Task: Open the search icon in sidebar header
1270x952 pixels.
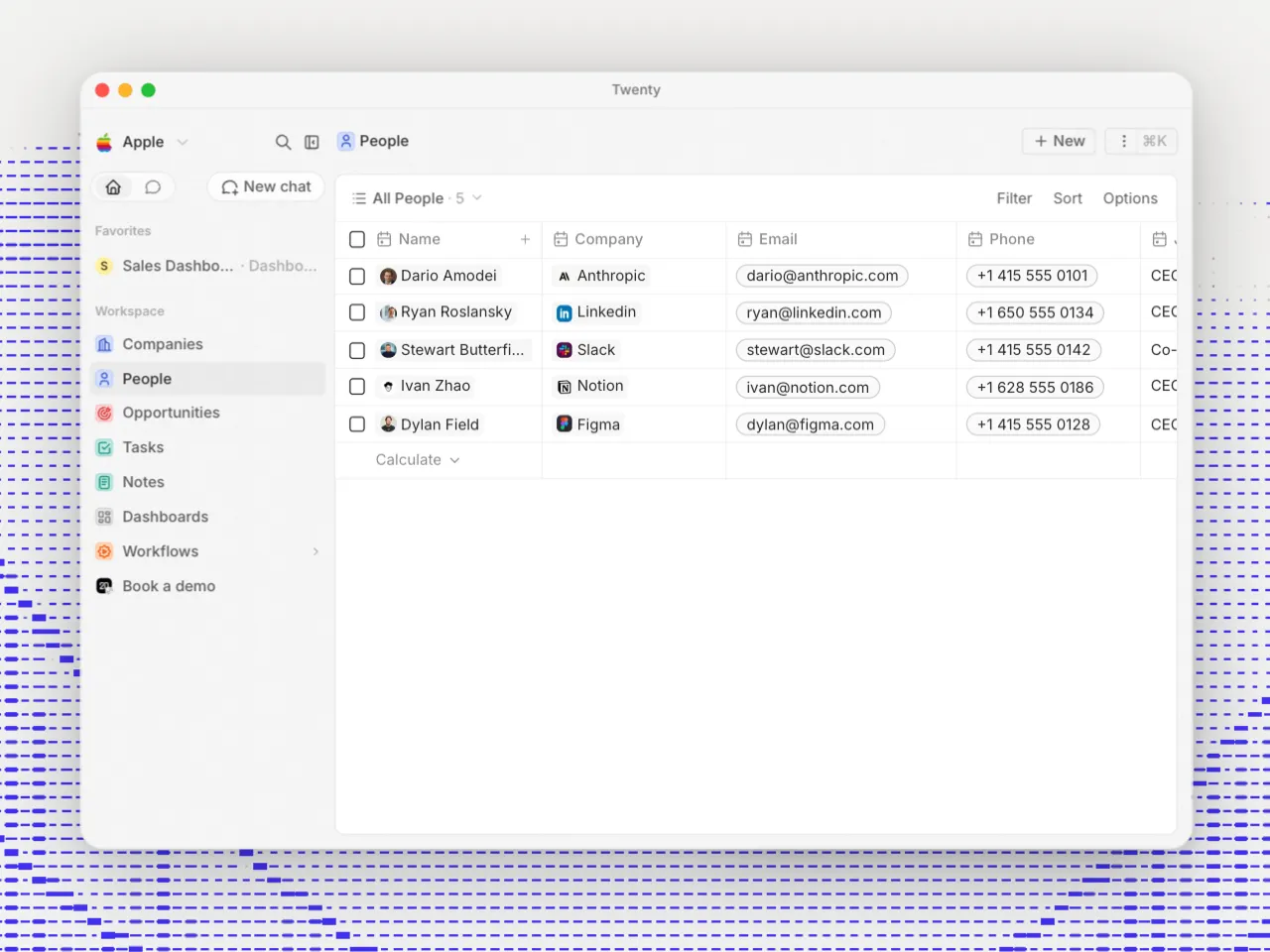Action: pos(283,142)
